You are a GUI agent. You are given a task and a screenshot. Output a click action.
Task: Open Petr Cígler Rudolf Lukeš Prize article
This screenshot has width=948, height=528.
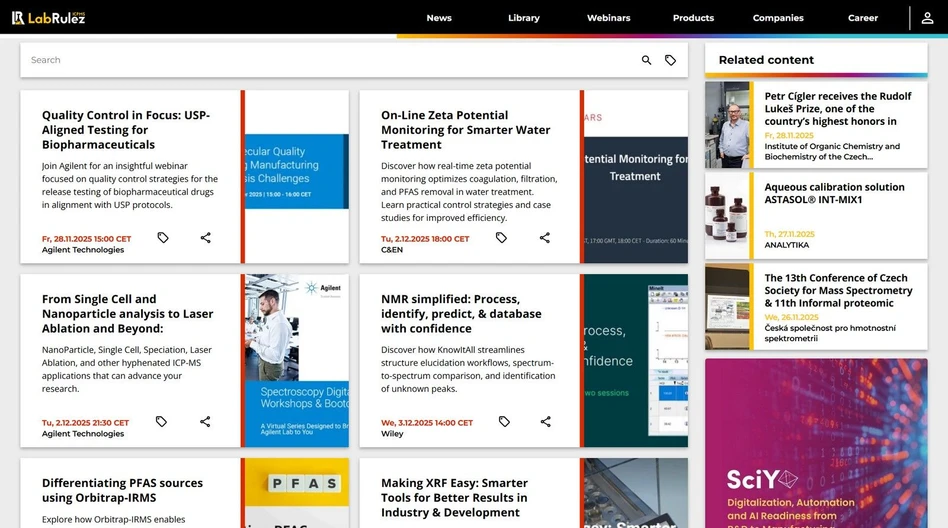click(x=837, y=109)
